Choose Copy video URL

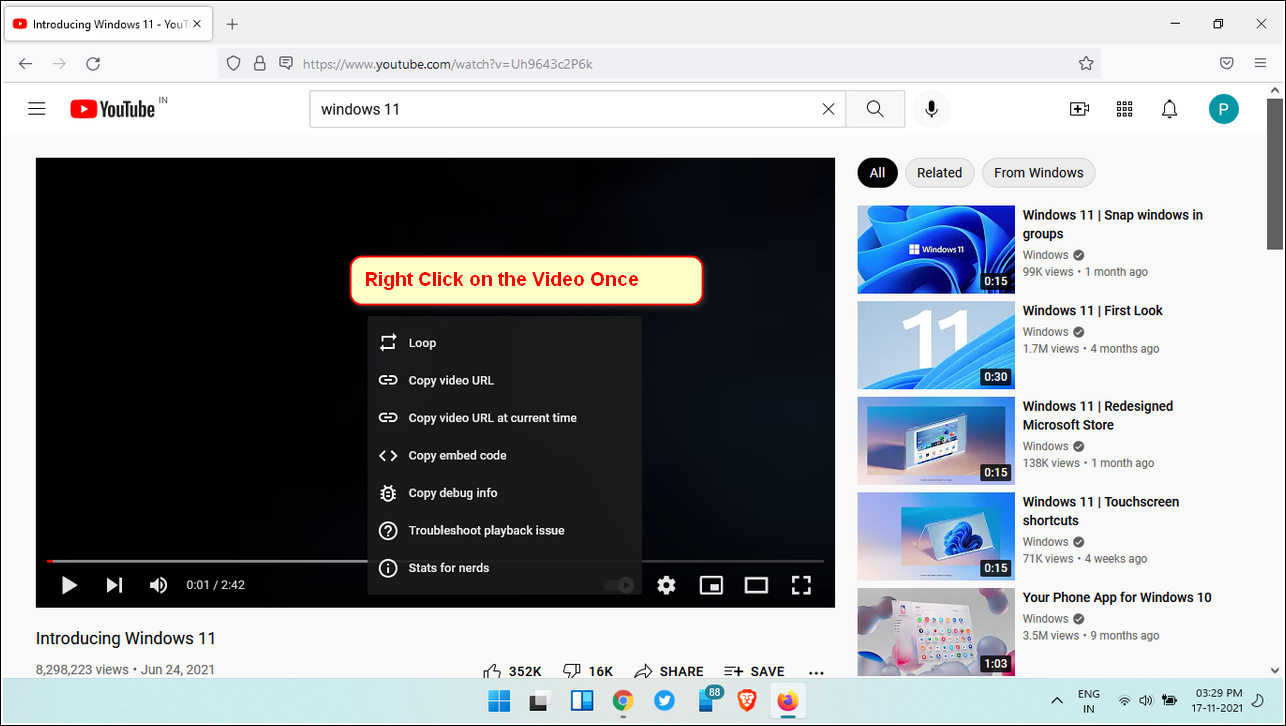(x=504, y=380)
